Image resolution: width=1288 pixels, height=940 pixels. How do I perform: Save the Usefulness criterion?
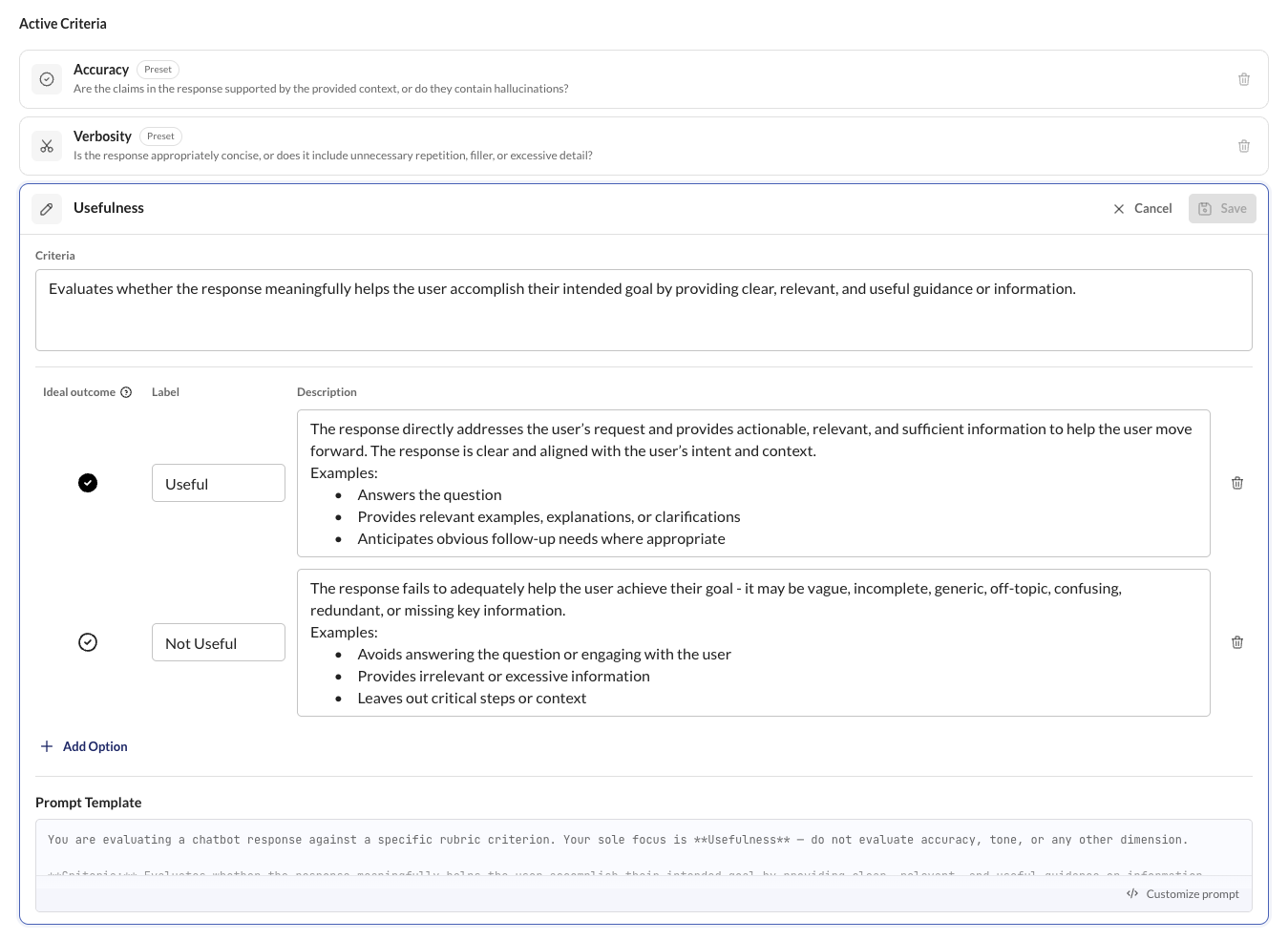pos(1222,208)
